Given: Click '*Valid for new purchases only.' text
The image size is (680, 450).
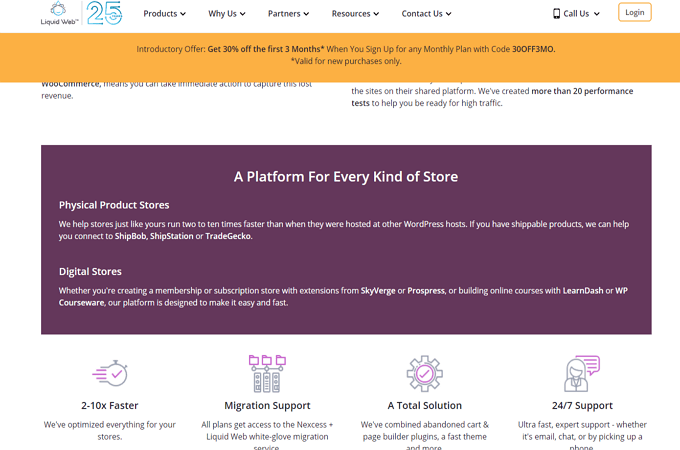Looking at the screenshot, I should pyautogui.click(x=346, y=61).
